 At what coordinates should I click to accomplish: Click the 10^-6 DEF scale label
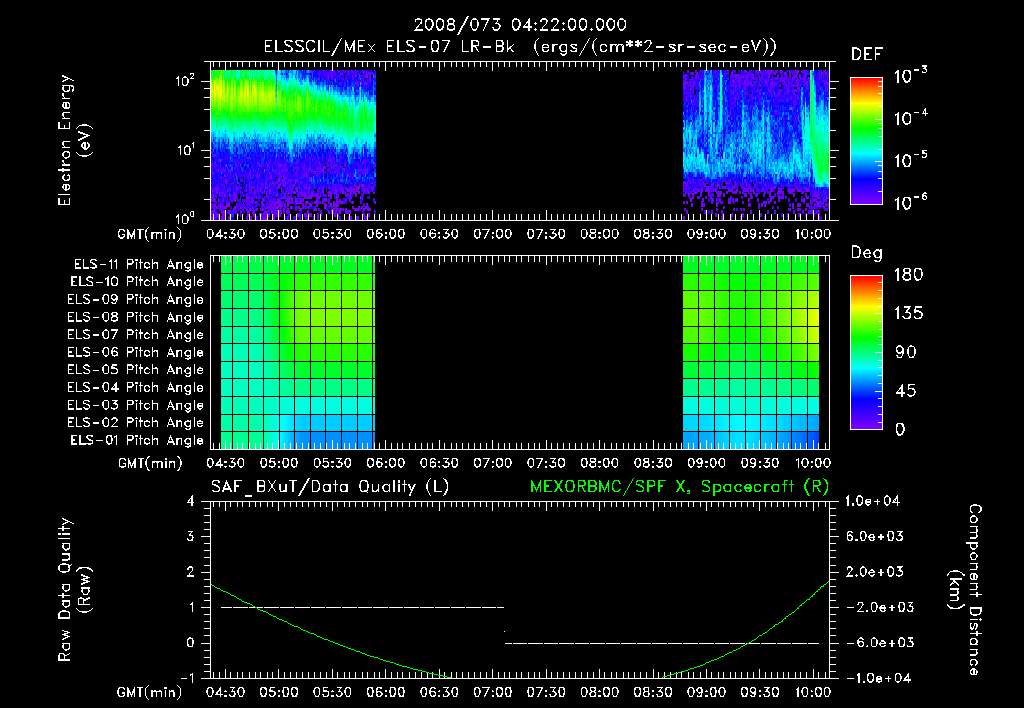911,202
